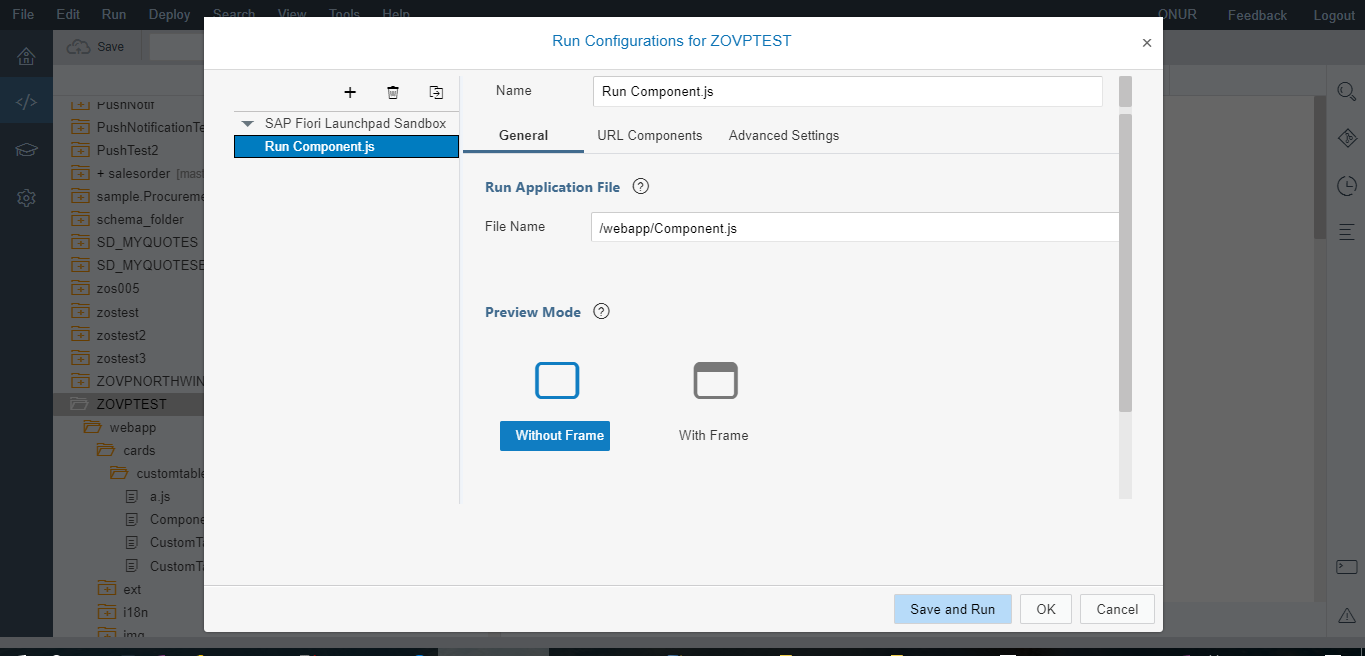The height and width of the screenshot is (656, 1365).
Task: Open the Search pane magnifier icon
Action: [x=1346, y=92]
